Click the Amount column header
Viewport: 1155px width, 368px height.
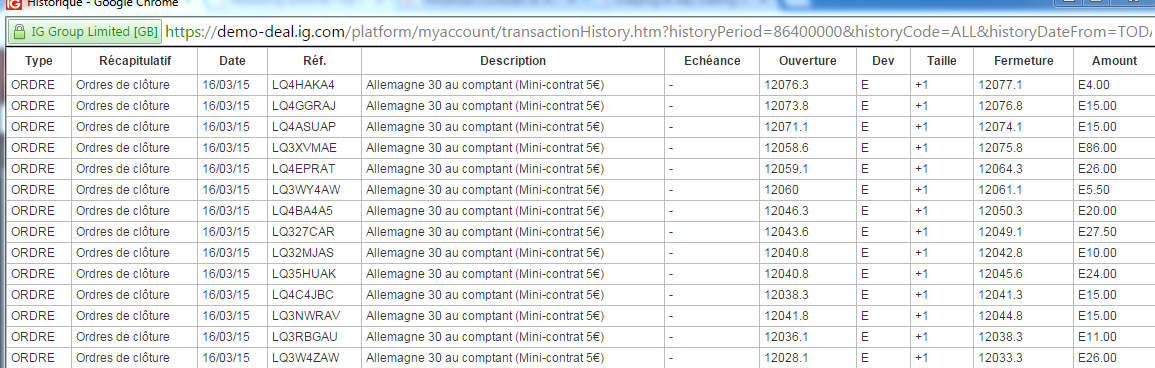coord(1114,61)
